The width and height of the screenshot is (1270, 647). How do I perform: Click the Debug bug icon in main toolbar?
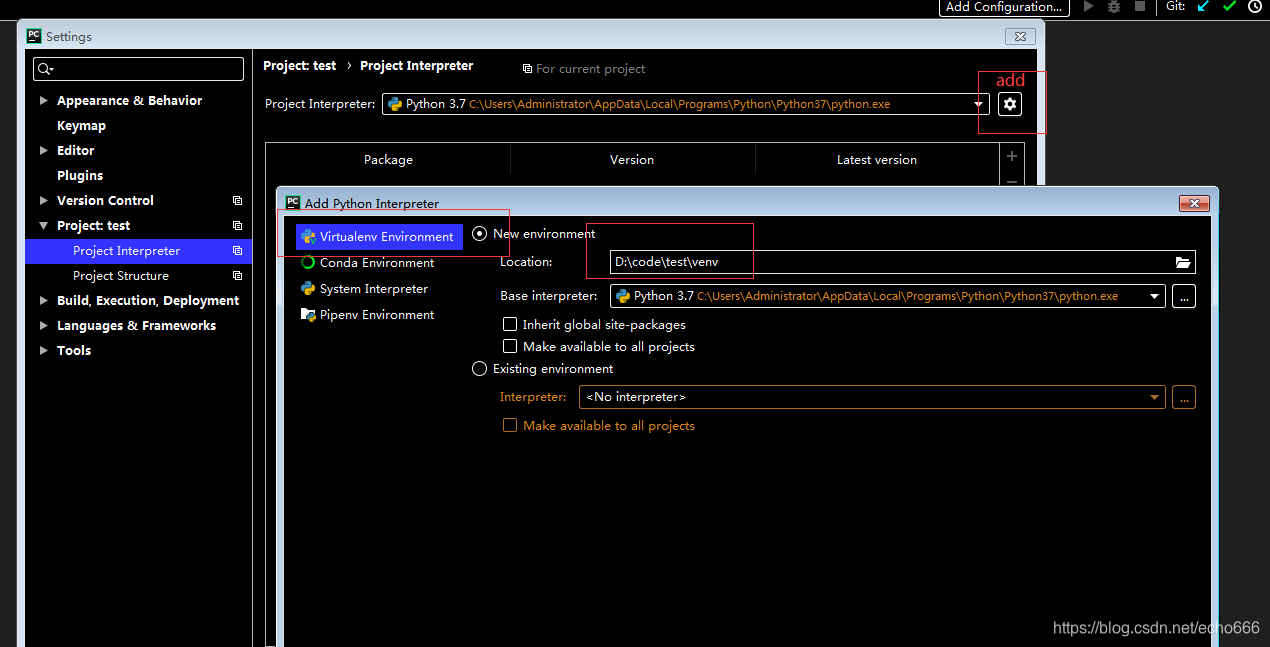pos(1114,6)
